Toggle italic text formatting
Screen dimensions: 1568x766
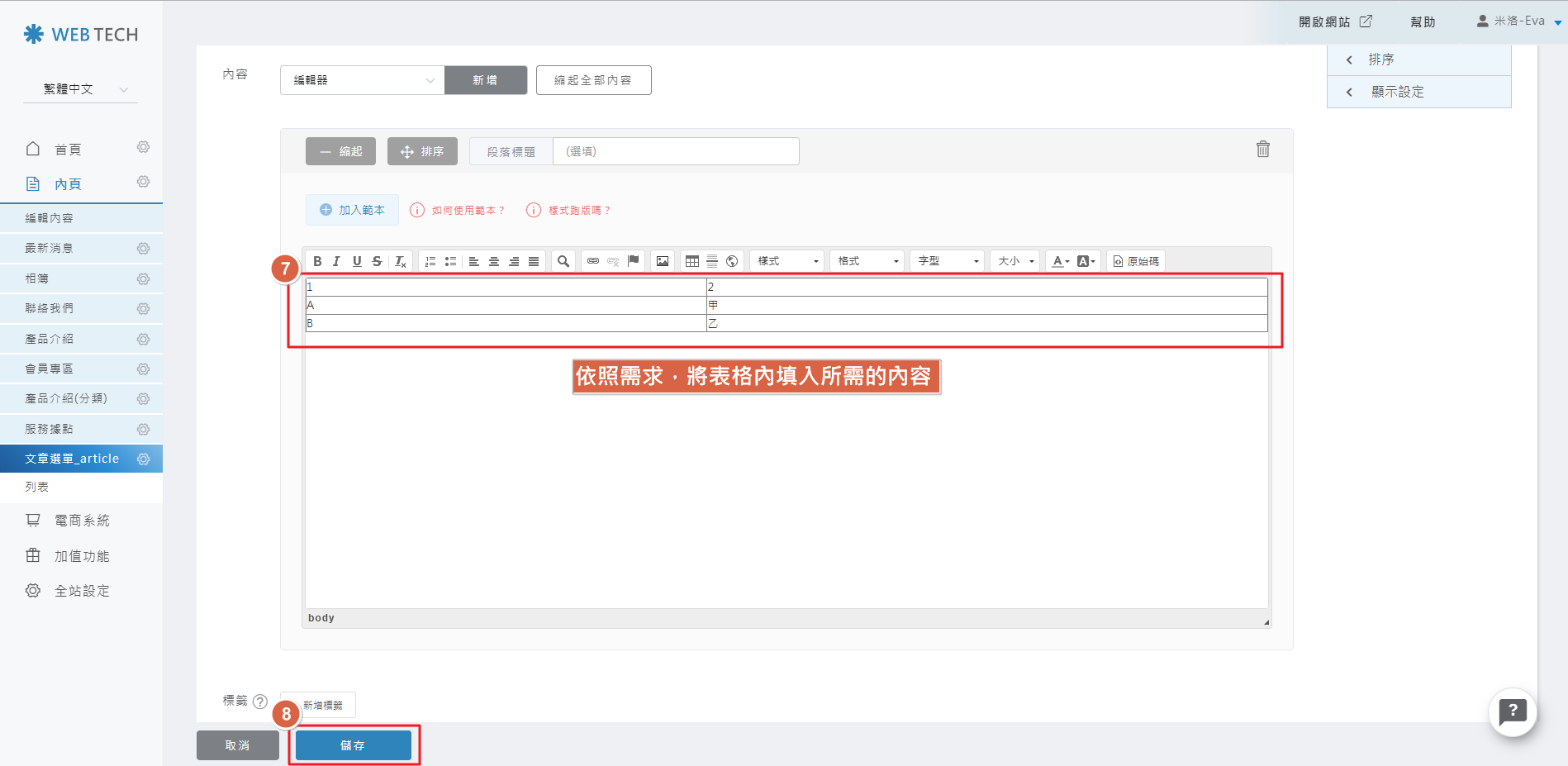tap(336, 261)
